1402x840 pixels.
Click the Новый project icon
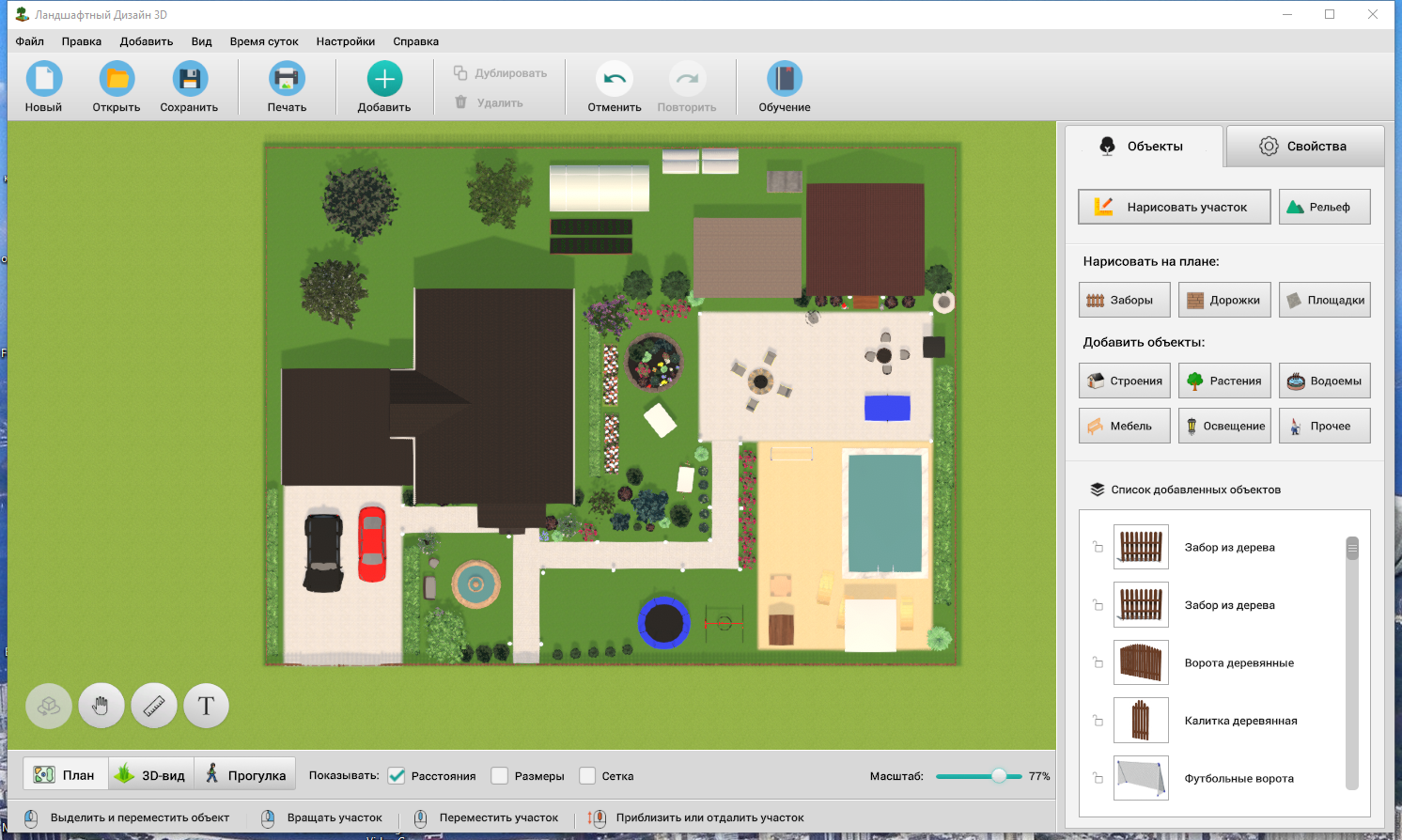[x=43, y=79]
